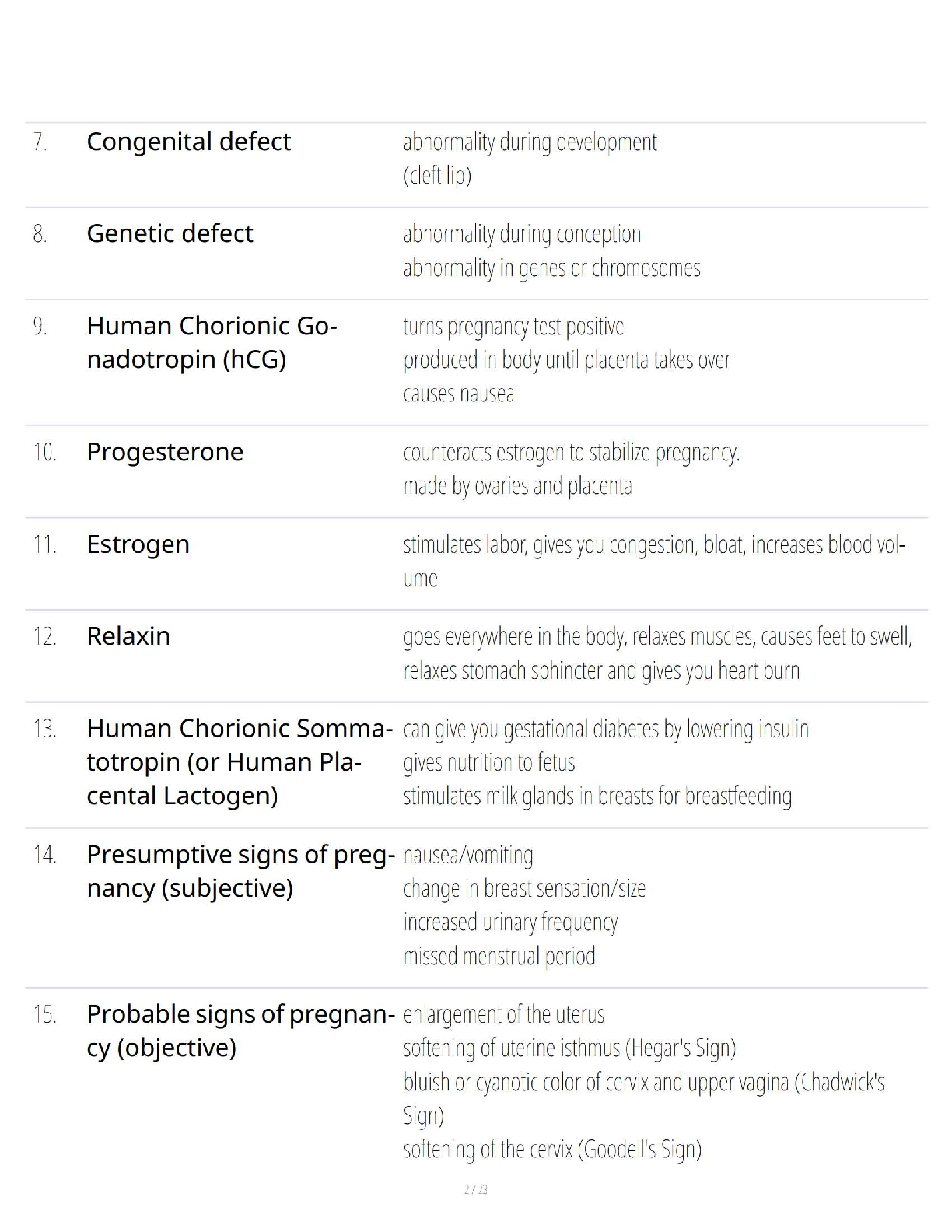
Task: Click "Probable signs of pregnancy (objective)" heading
Action: (240, 1031)
